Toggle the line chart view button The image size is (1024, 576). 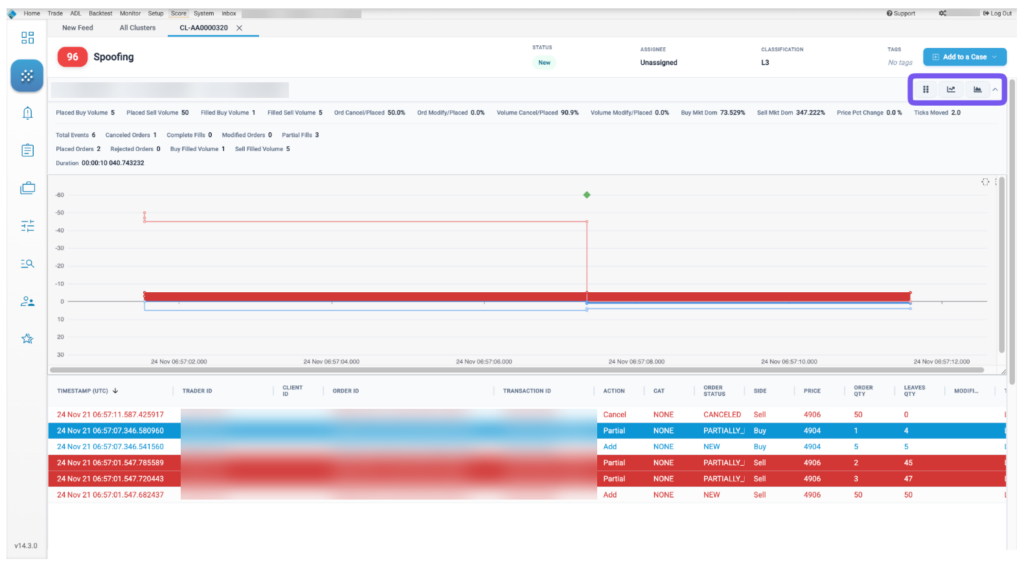click(x=951, y=89)
